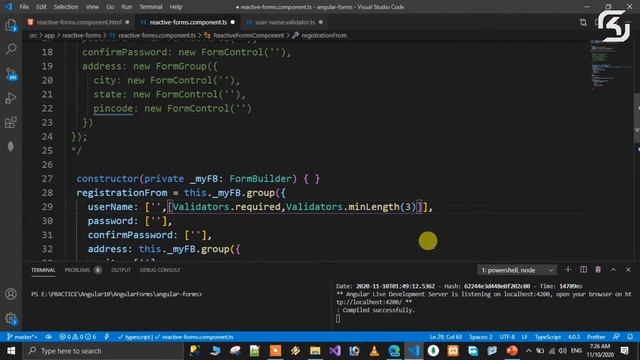640x360 pixels.
Task: Click Ln 29, Col 63 cursor position
Action: 445,337
